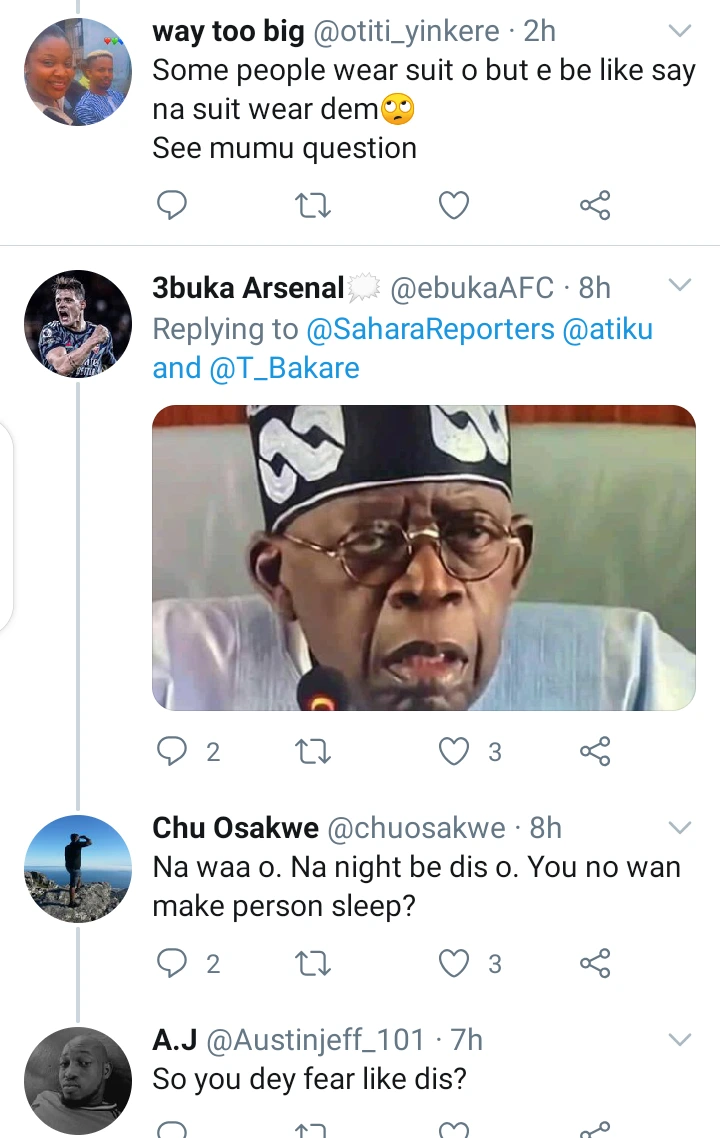Open options chevron on 3buka Arsenal tweet
The width and height of the screenshot is (720, 1138).
coord(679,287)
